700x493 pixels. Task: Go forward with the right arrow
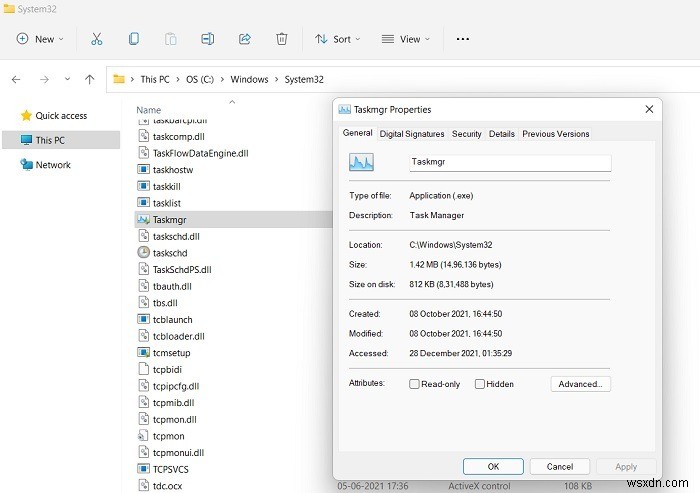pyautogui.click(x=44, y=80)
